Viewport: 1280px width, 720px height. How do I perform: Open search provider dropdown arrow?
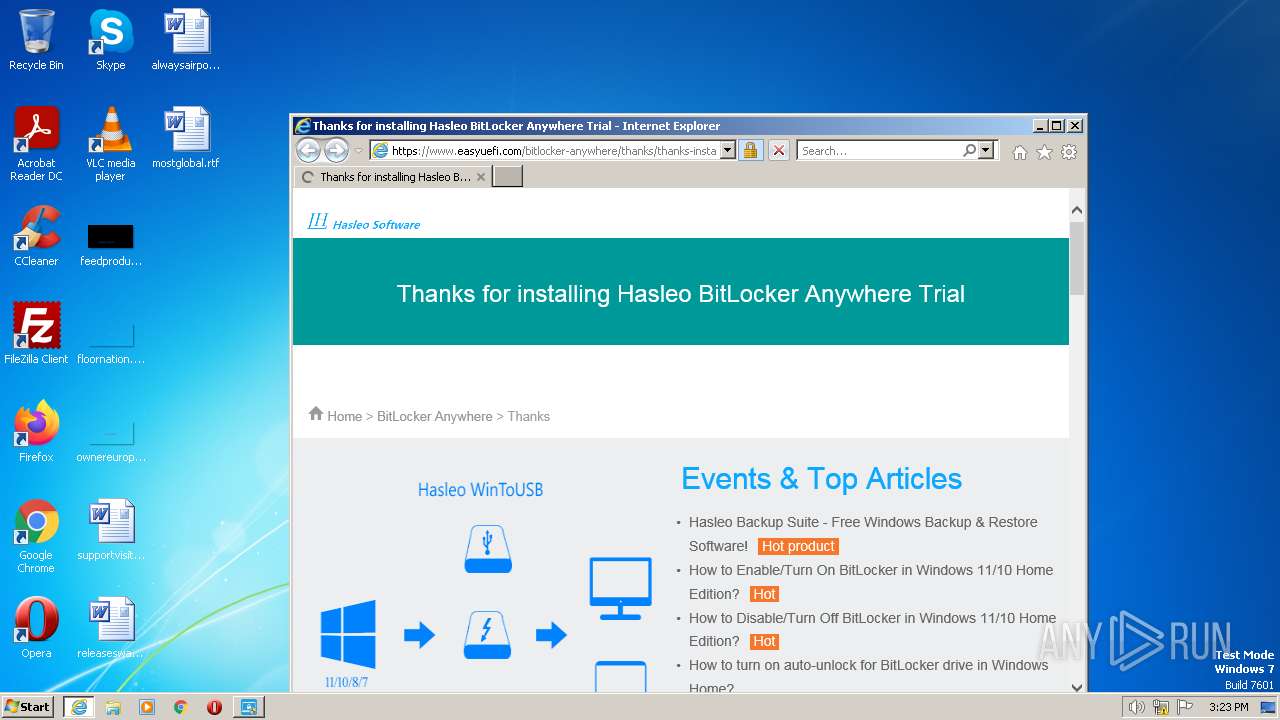(986, 151)
